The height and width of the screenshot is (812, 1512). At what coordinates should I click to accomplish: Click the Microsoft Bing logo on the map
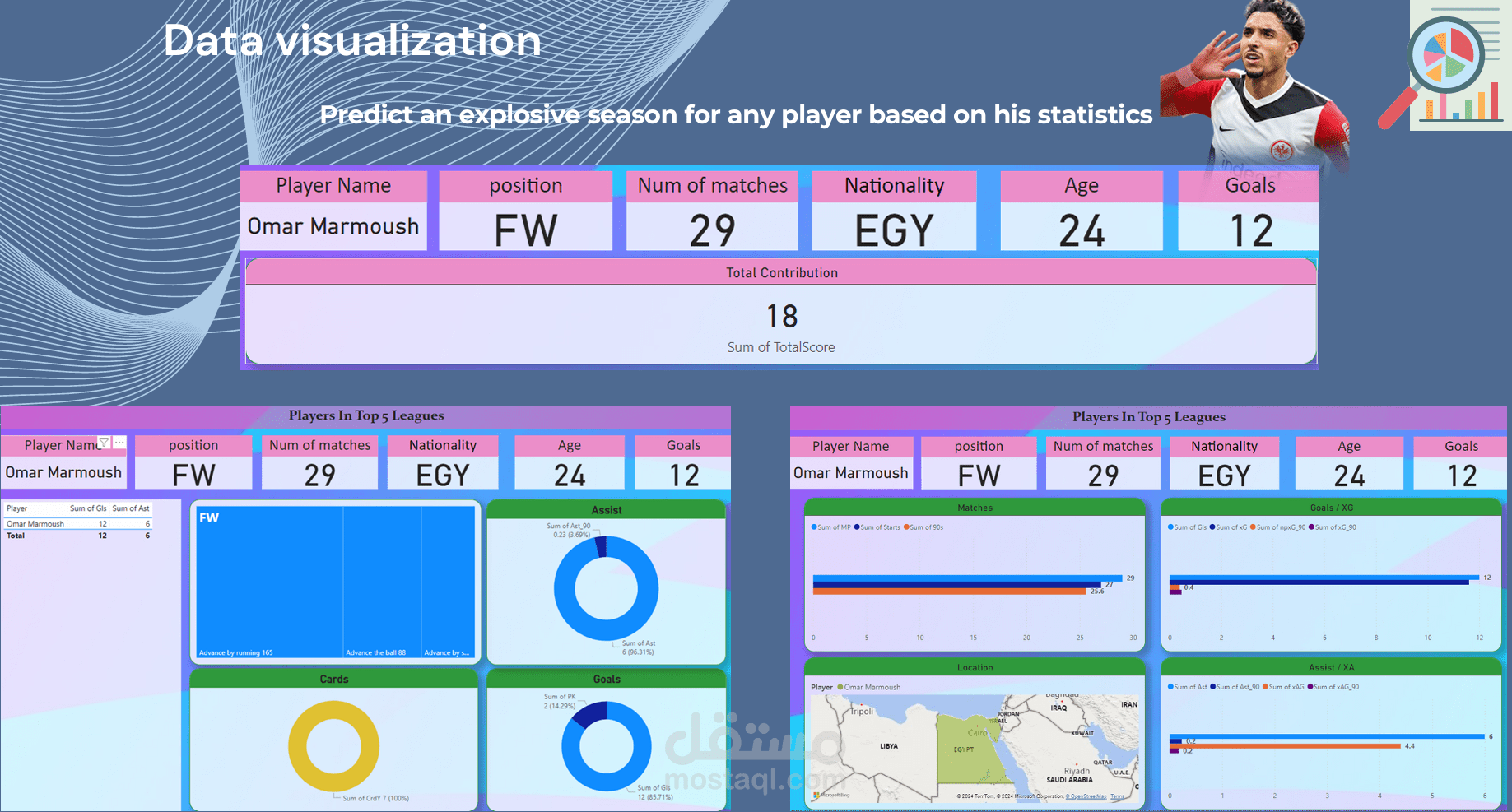(x=831, y=795)
